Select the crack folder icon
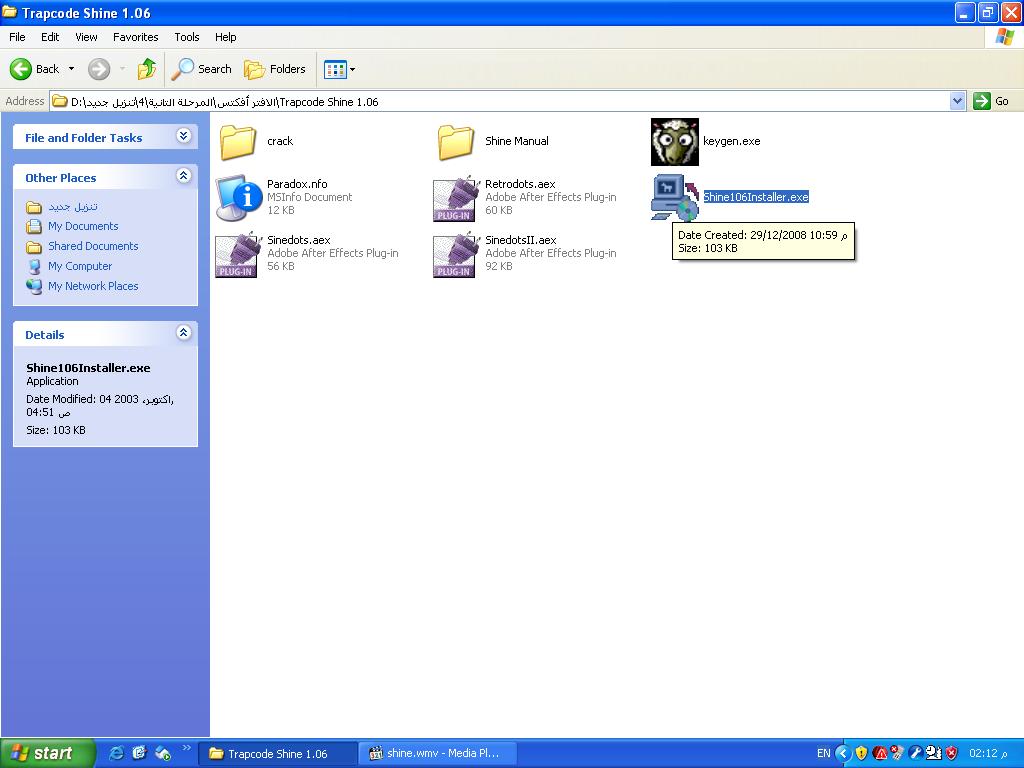Image resolution: width=1024 pixels, height=768 pixels. 238,142
